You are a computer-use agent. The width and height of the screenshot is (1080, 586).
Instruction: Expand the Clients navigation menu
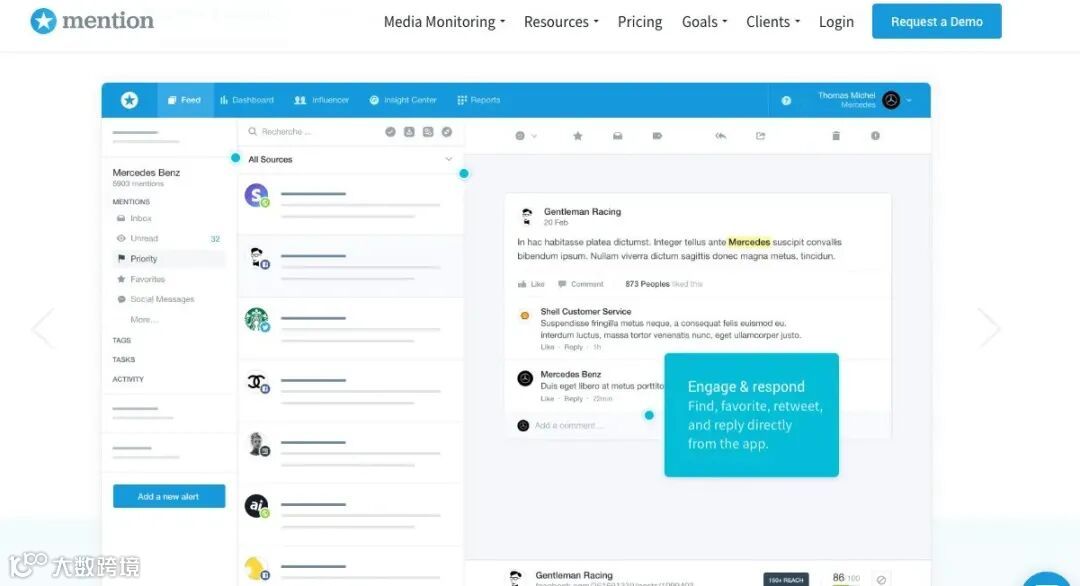click(773, 22)
